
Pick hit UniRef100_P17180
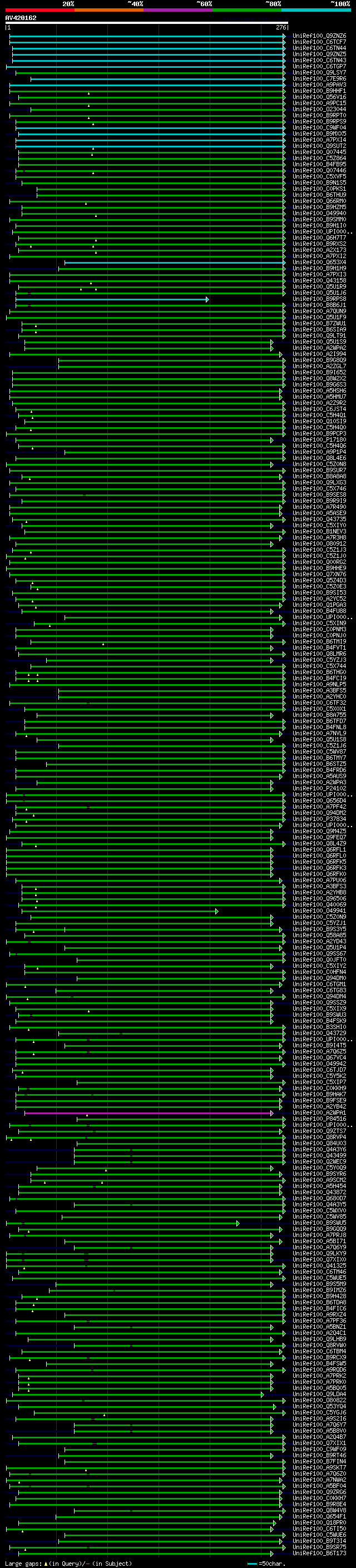click(319, 439)
